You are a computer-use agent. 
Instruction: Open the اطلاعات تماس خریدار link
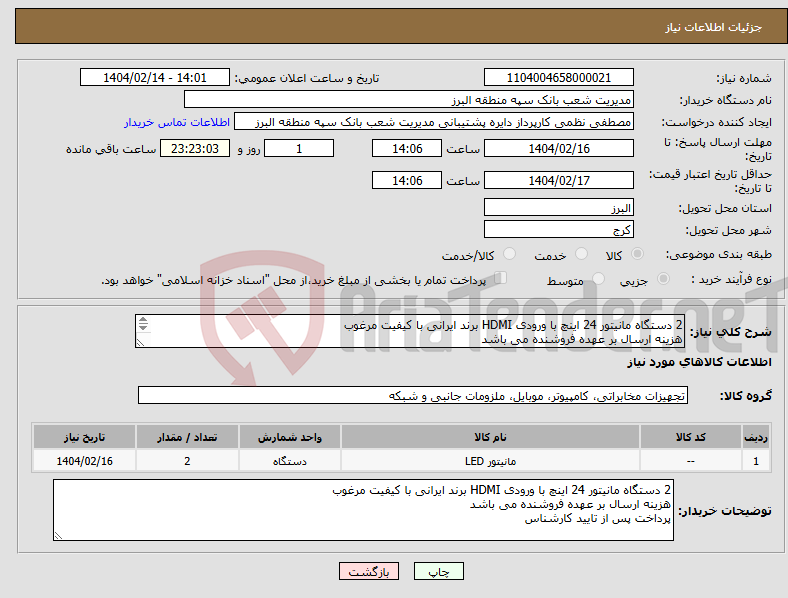177,122
